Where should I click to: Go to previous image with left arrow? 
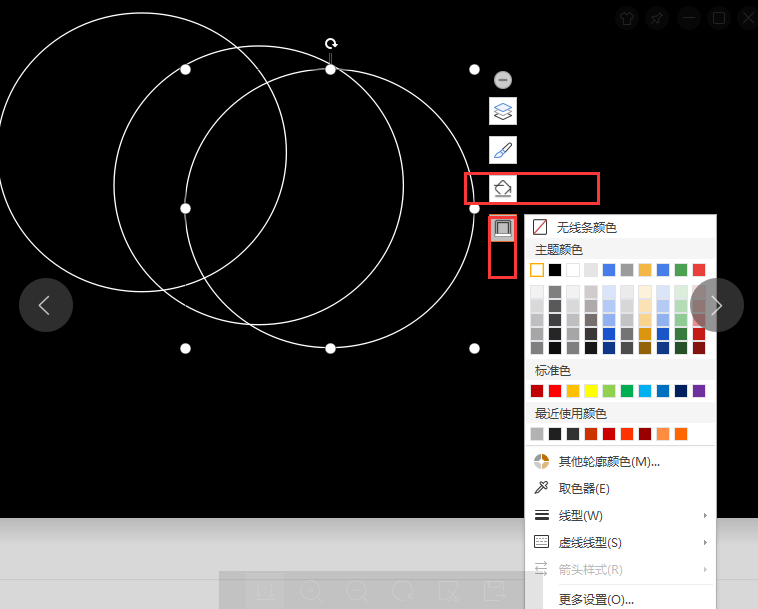45,305
